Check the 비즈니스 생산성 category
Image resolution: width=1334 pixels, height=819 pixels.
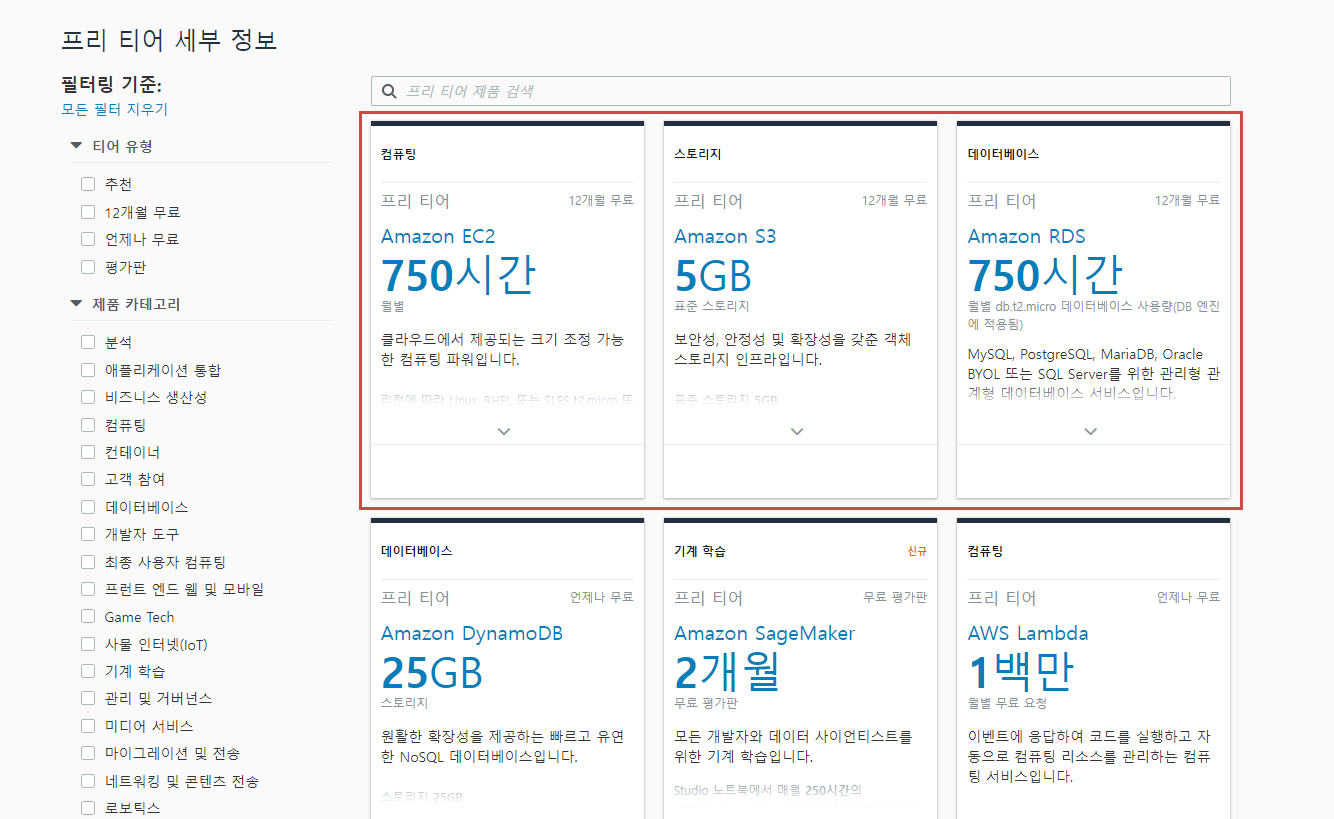(88, 397)
